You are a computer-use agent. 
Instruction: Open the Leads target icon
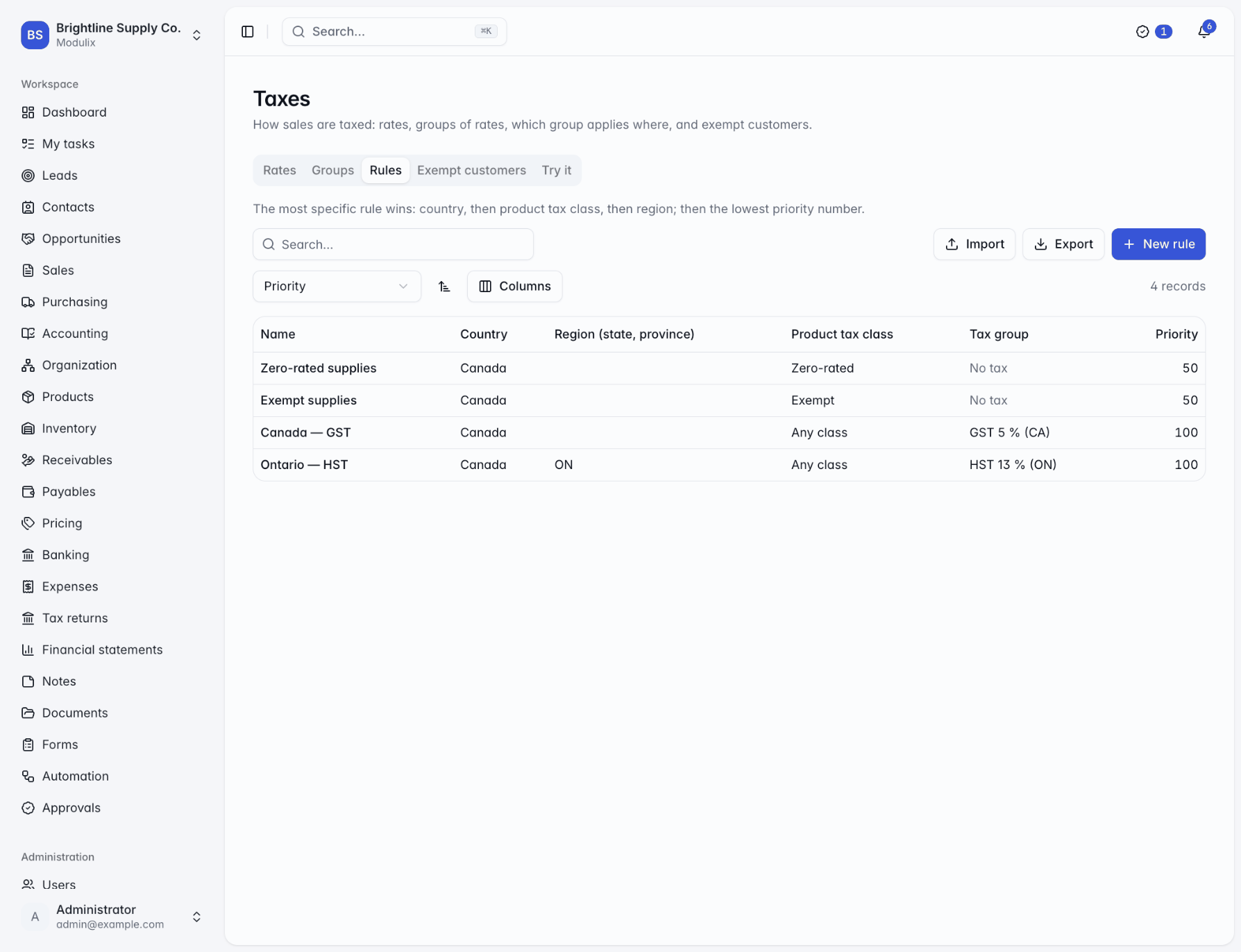coord(28,176)
